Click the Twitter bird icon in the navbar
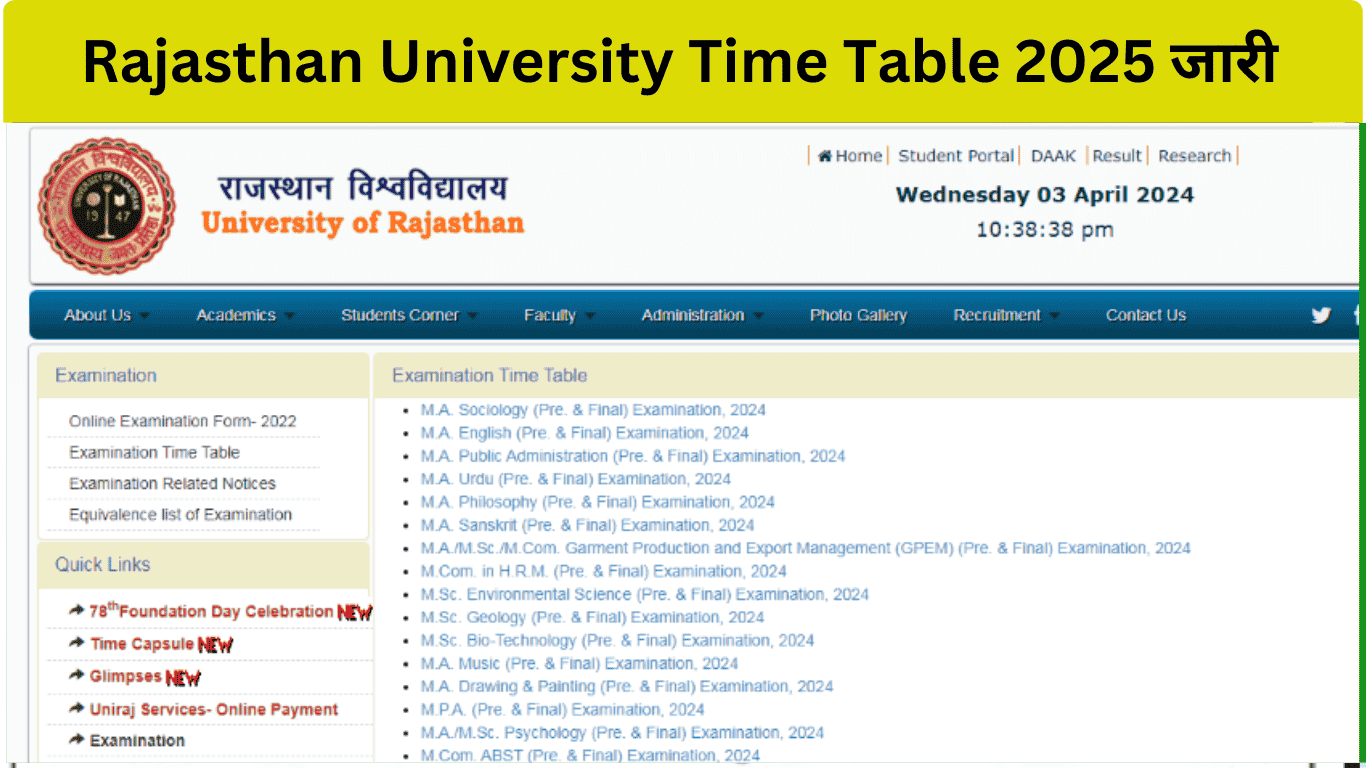This screenshot has height=768, width=1366. click(1320, 315)
